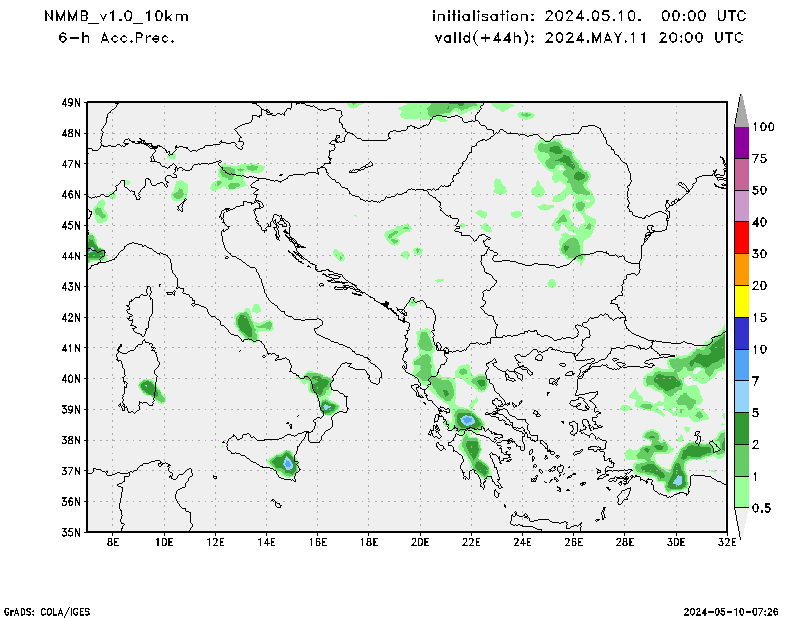Image resolution: width=800 pixels, height=618 pixels.
Task: Click the 49N latitude axis label
Action: (x=70, y=102)
